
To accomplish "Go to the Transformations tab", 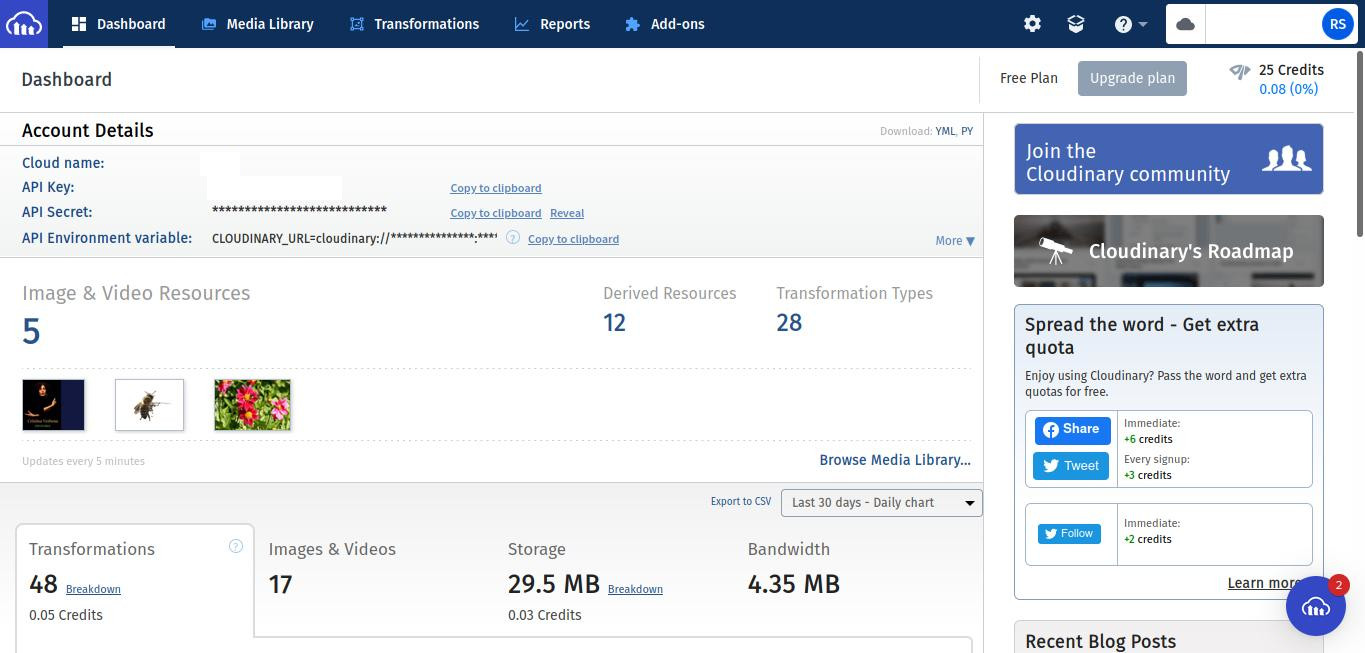I will click(x=414, y=24).
